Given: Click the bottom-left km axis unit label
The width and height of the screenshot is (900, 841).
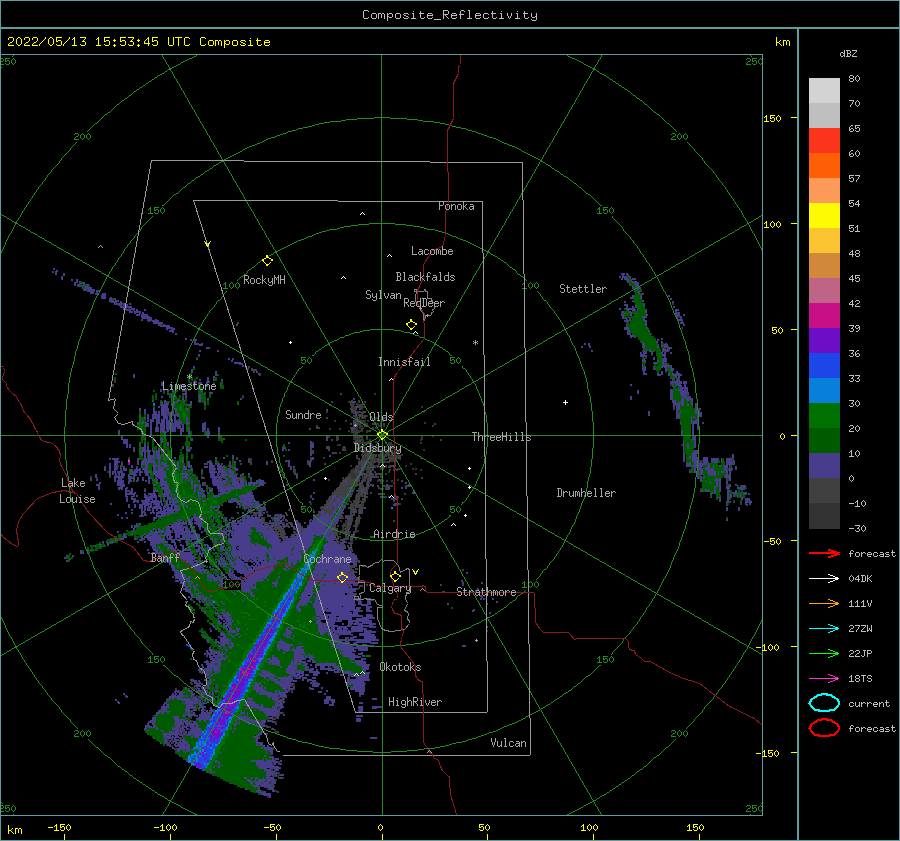Looking at the screenshot, I should [x=14, y=830].
